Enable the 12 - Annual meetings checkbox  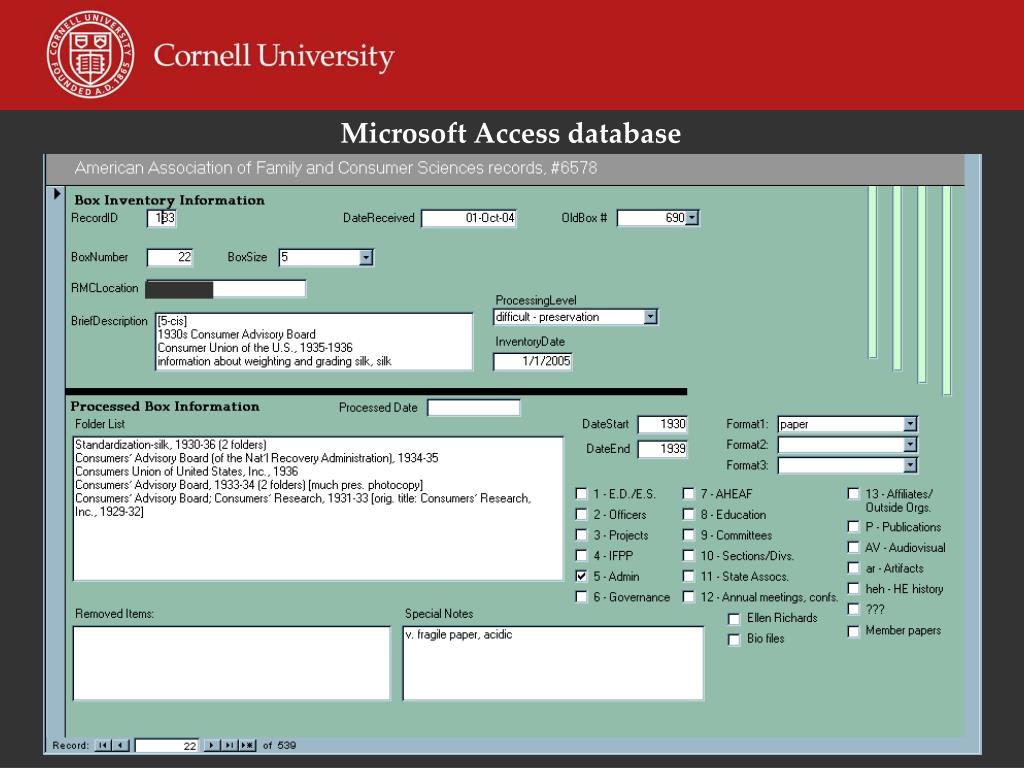tap(688, 597)
